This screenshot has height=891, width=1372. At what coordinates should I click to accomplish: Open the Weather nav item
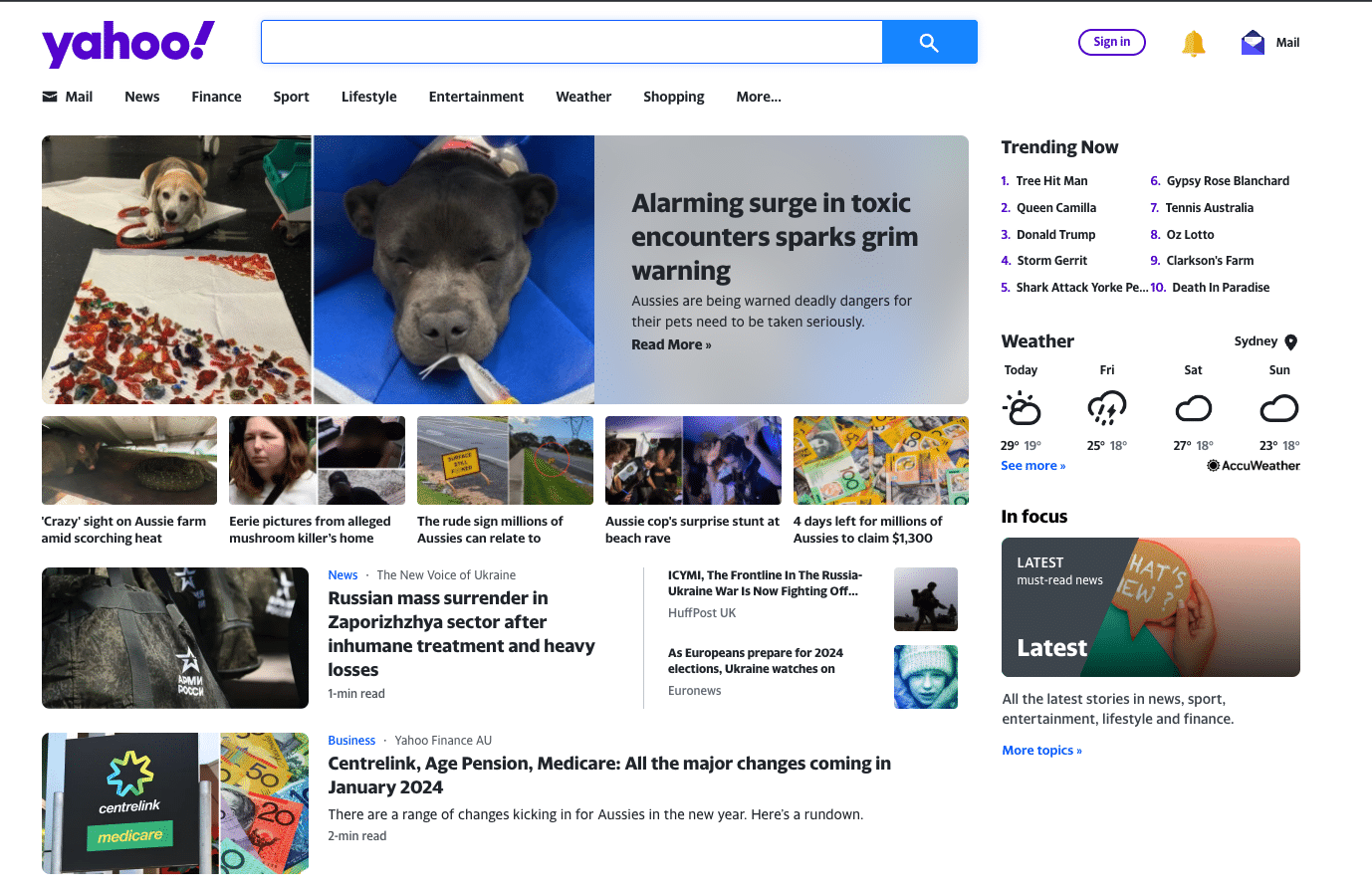(x=583, y=97)
